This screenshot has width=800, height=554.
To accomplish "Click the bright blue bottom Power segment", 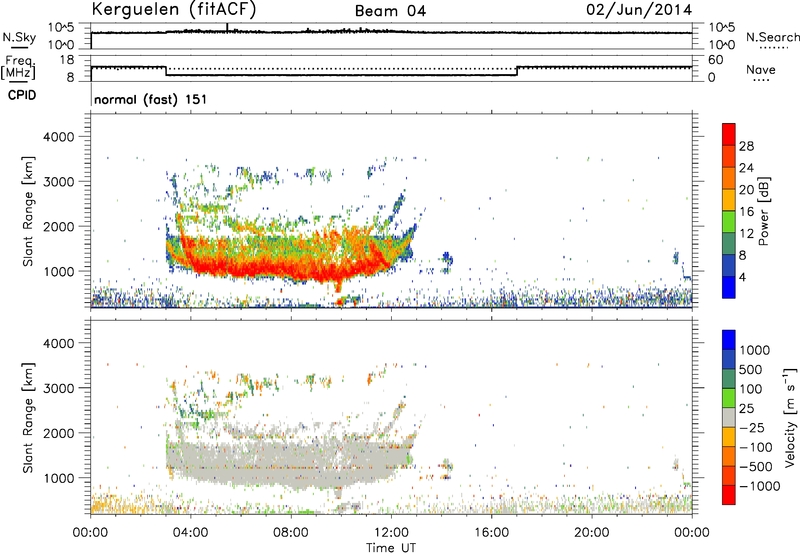I will pyautogui.click(x=729, y=287).
